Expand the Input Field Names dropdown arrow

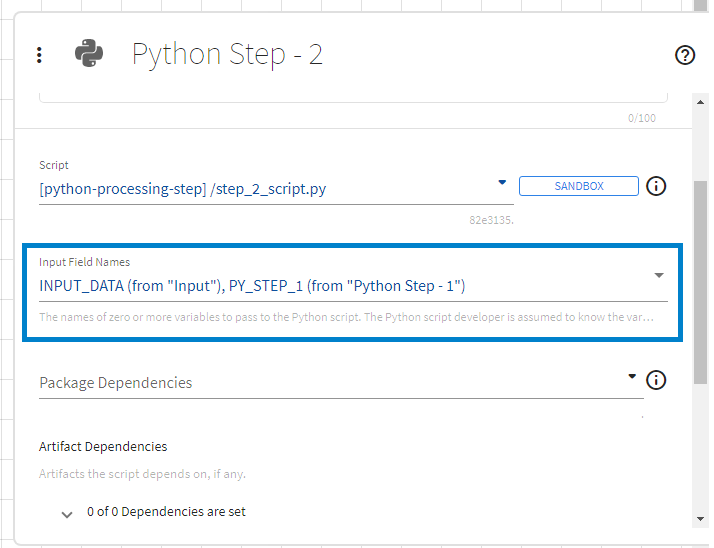[x=659, y=275]
